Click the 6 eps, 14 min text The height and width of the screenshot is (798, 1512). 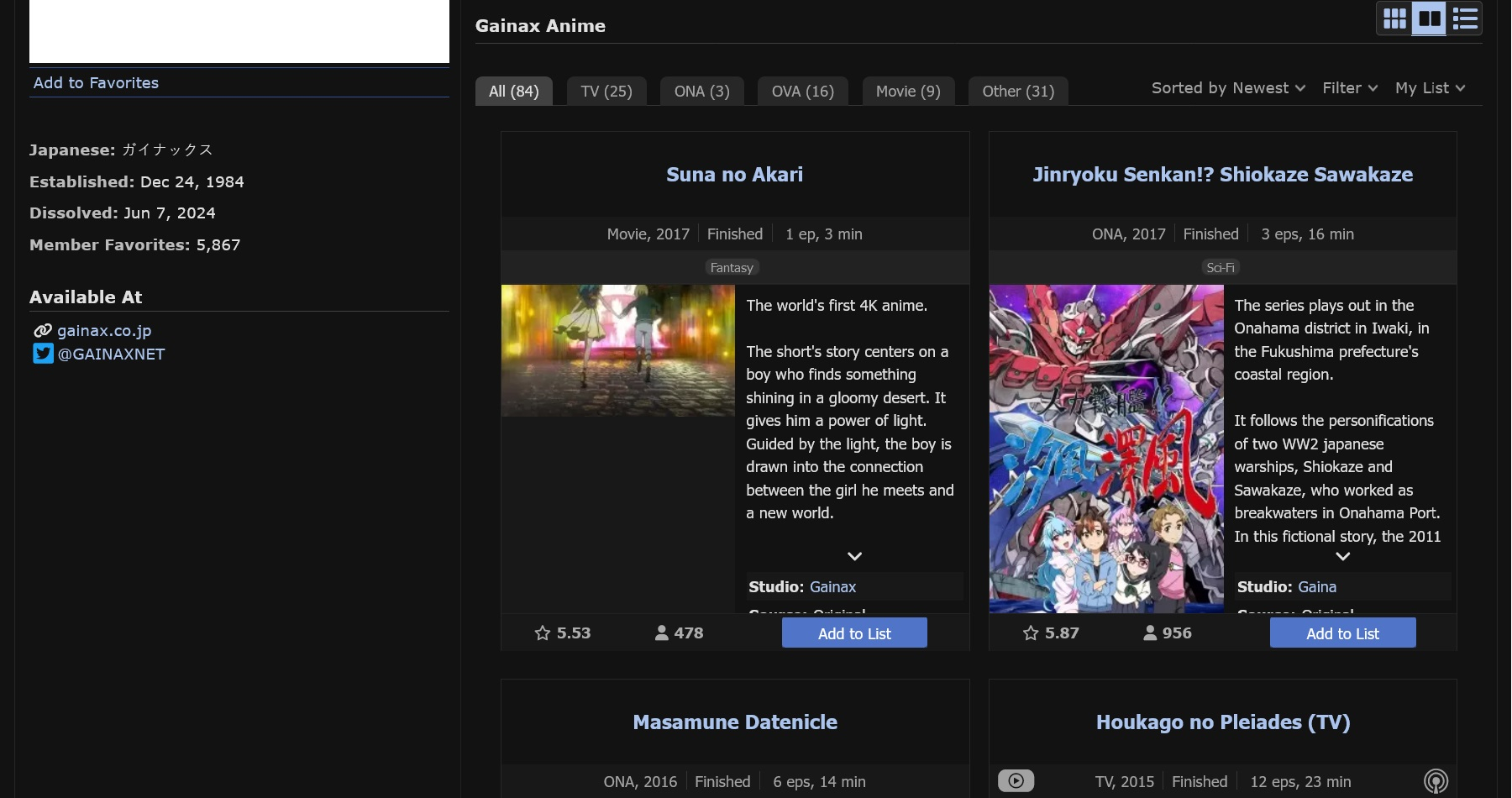click(x=819, y=781)
